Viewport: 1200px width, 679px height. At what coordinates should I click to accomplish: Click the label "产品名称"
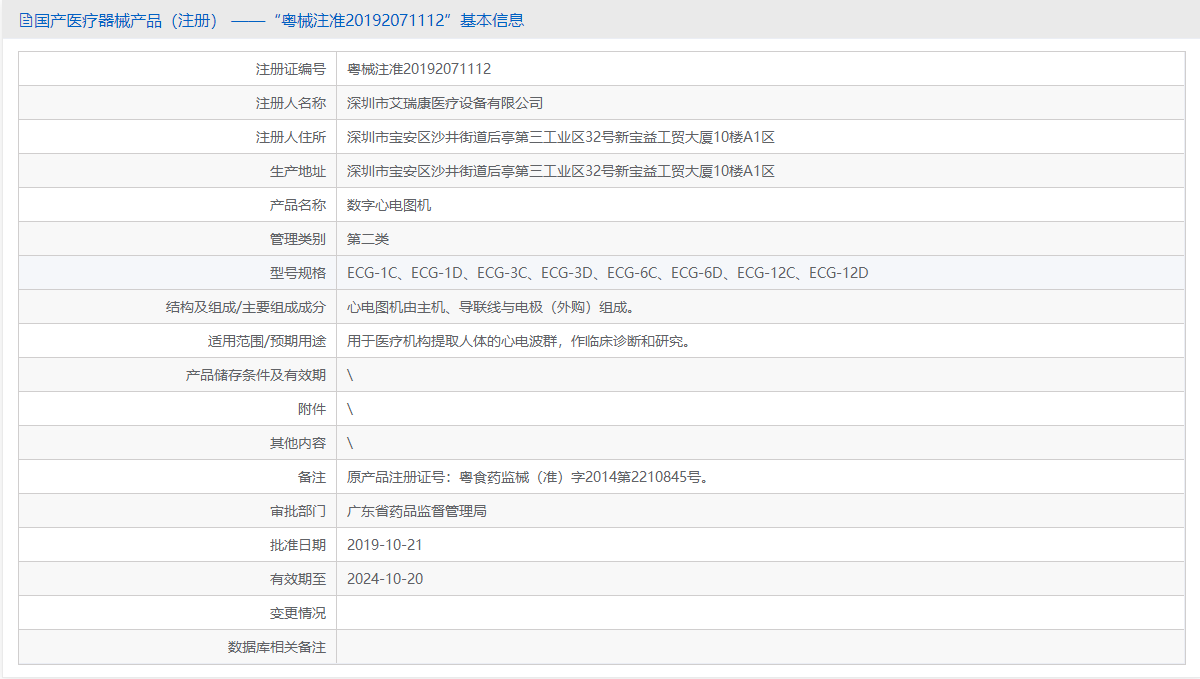coord(298,205)
